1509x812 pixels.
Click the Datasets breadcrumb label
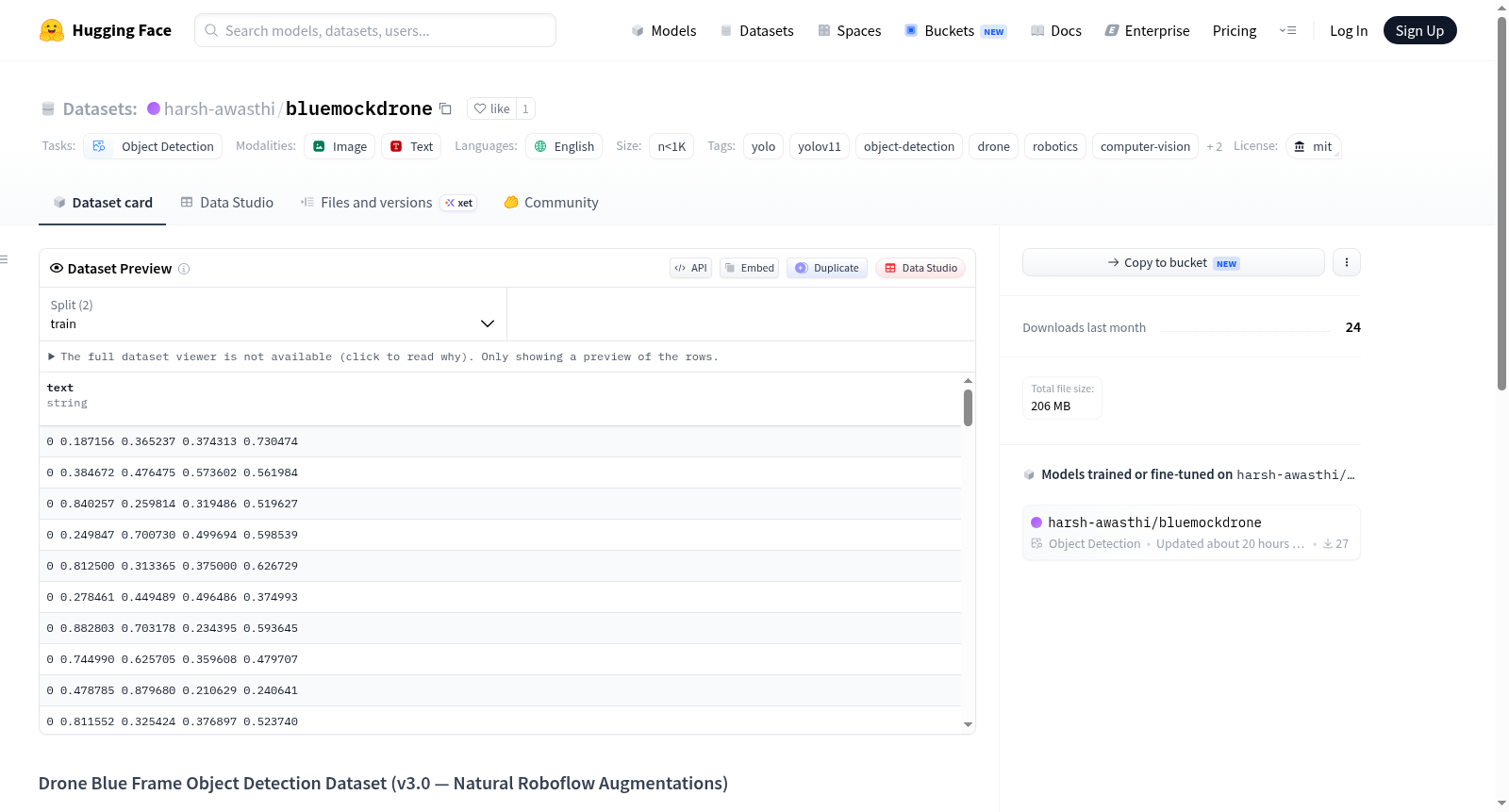100,108
